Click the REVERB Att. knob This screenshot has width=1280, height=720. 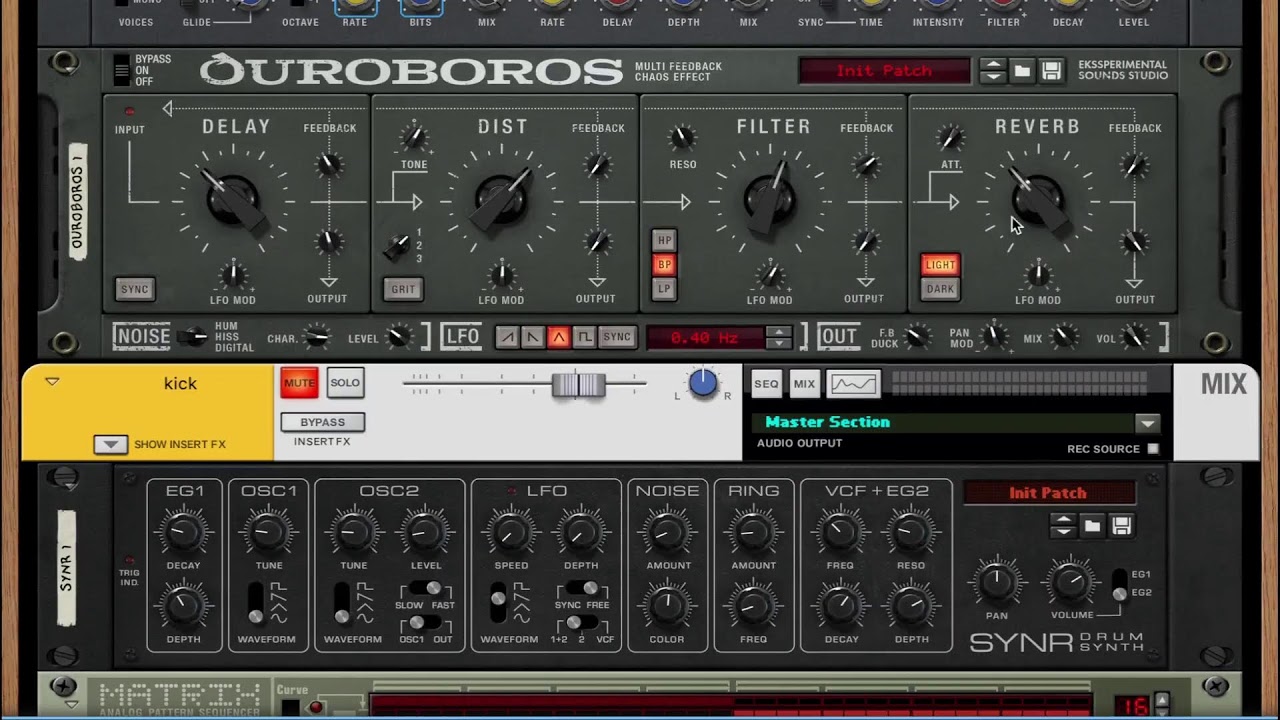coord(950,137)
